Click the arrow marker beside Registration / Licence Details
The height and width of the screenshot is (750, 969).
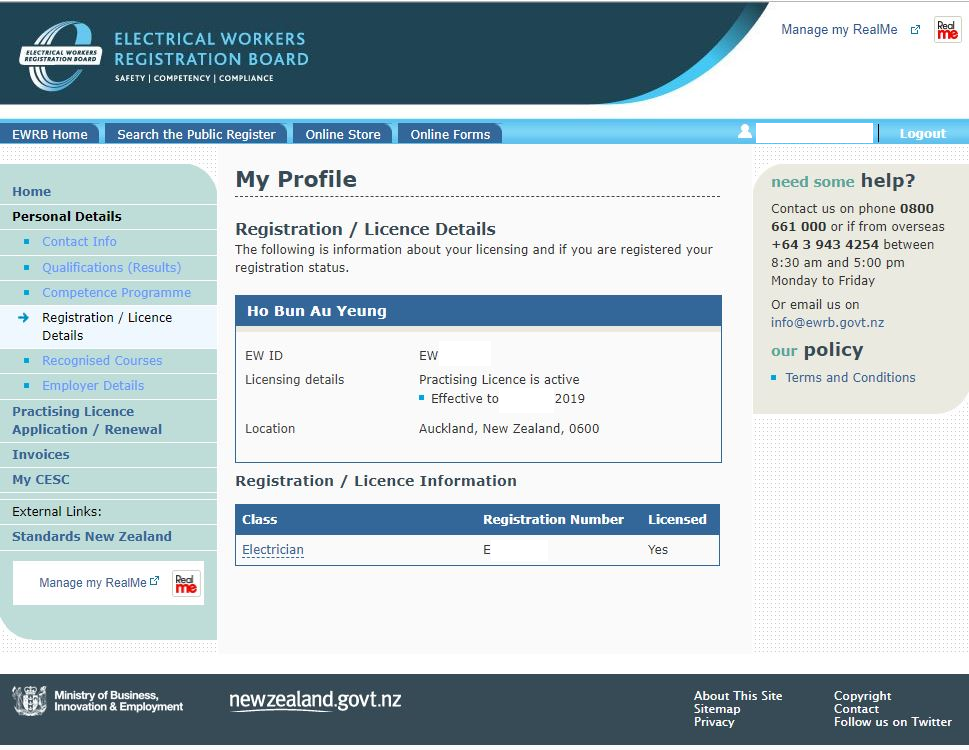coord(22,318)
